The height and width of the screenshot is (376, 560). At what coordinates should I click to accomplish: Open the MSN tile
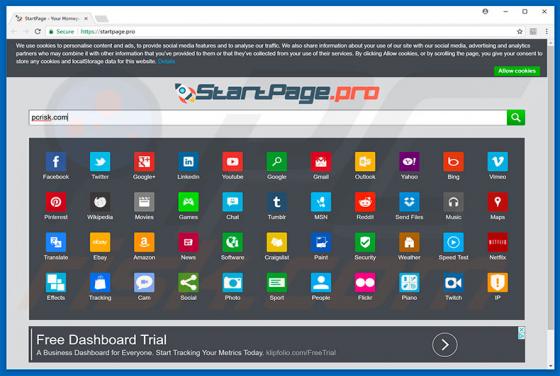(x=321, y=202)
